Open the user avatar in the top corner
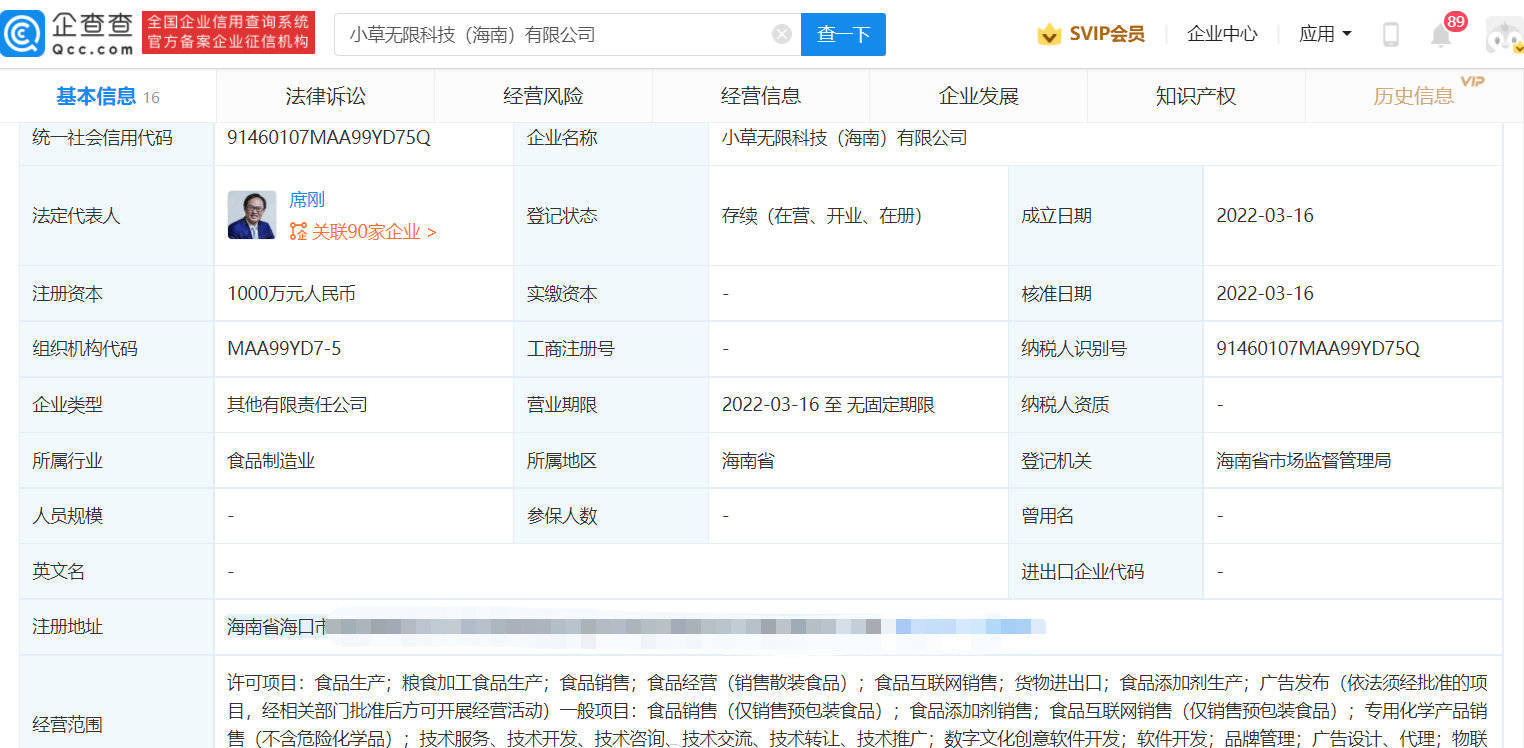This screenshot has height=748, width=1524. point(1503,35)
